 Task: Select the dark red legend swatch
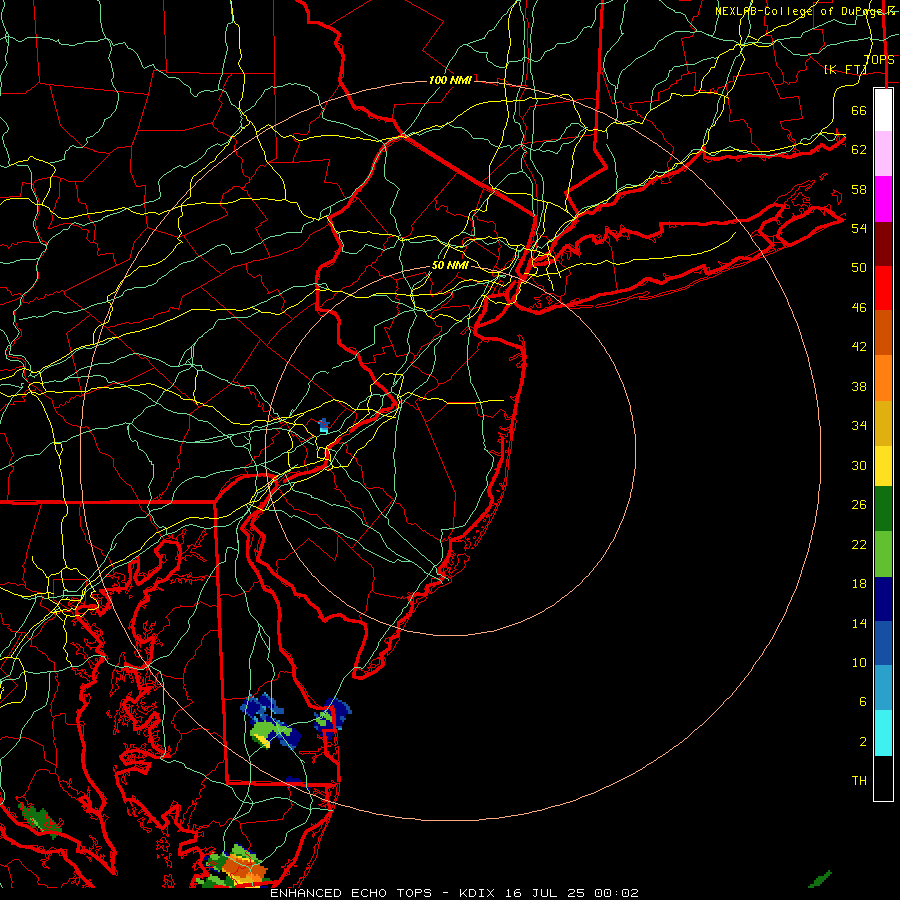tap(883, 243)
